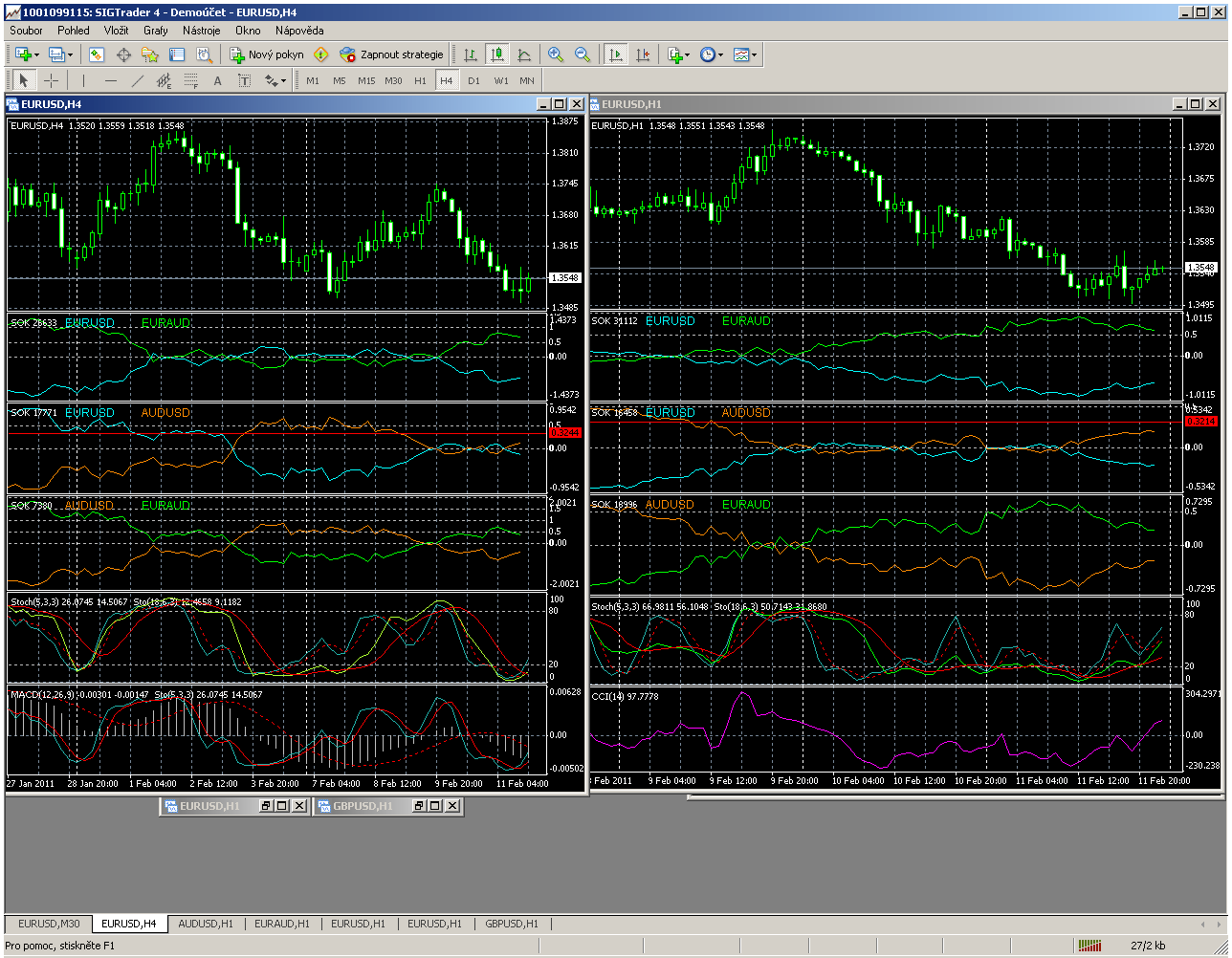Toggle Chart Shift icon
Image resolution: width=1232 pixels, height=958 pixels.
[x=643, y=54]
